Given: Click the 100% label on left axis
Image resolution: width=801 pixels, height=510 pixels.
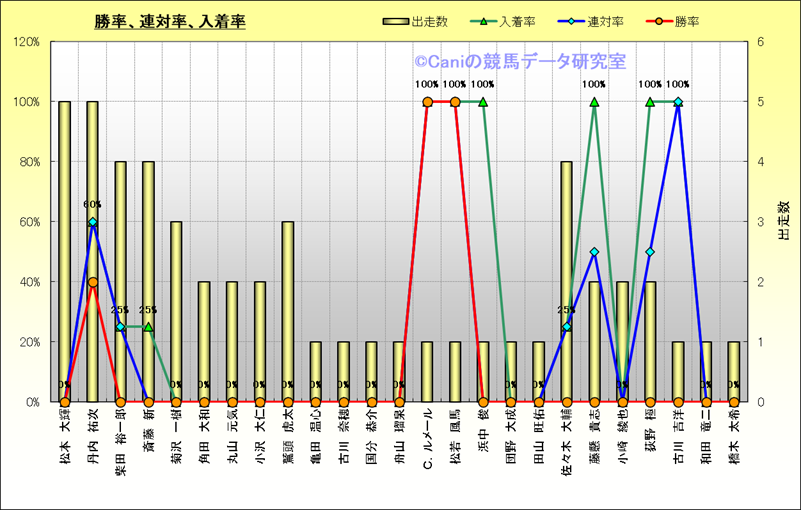Looking at the screenshot, I should pyautogui.click(x=26, y=102).
